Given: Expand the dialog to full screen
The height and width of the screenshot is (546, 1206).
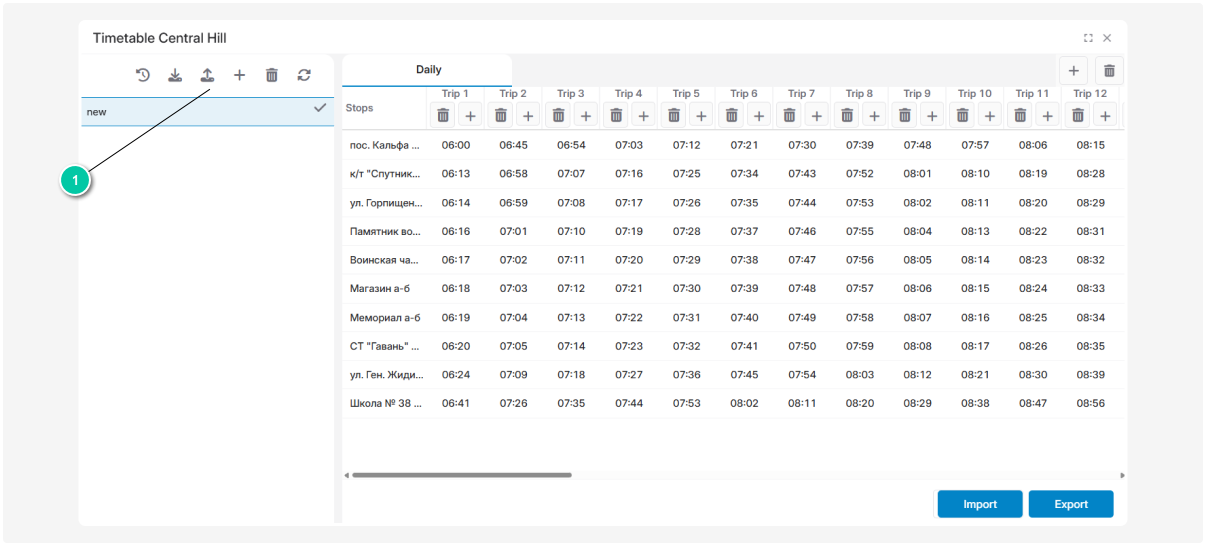Looking at the screenshot, I should (x=1088, y=38).
